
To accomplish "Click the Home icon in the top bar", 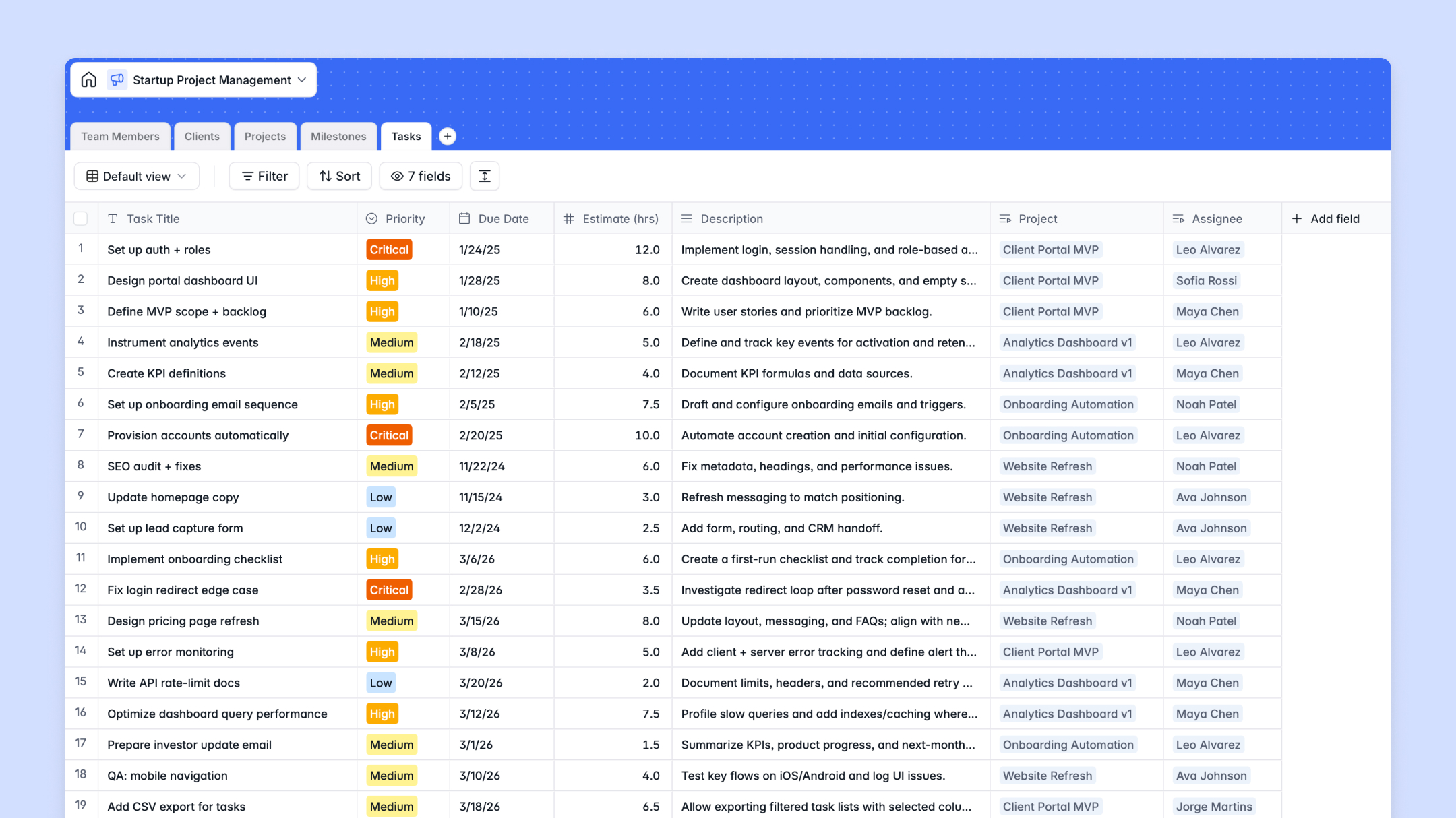I will click(x=88, y=80).
